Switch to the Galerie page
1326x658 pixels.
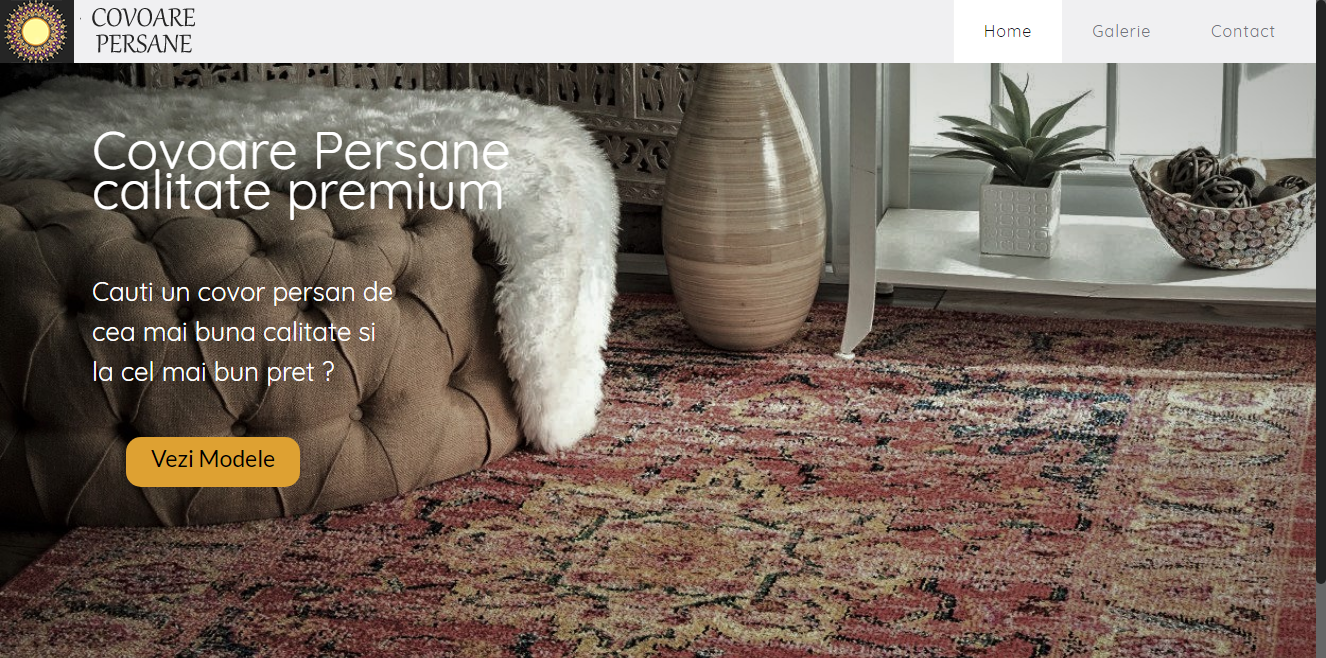click(x=1121, y=31)
